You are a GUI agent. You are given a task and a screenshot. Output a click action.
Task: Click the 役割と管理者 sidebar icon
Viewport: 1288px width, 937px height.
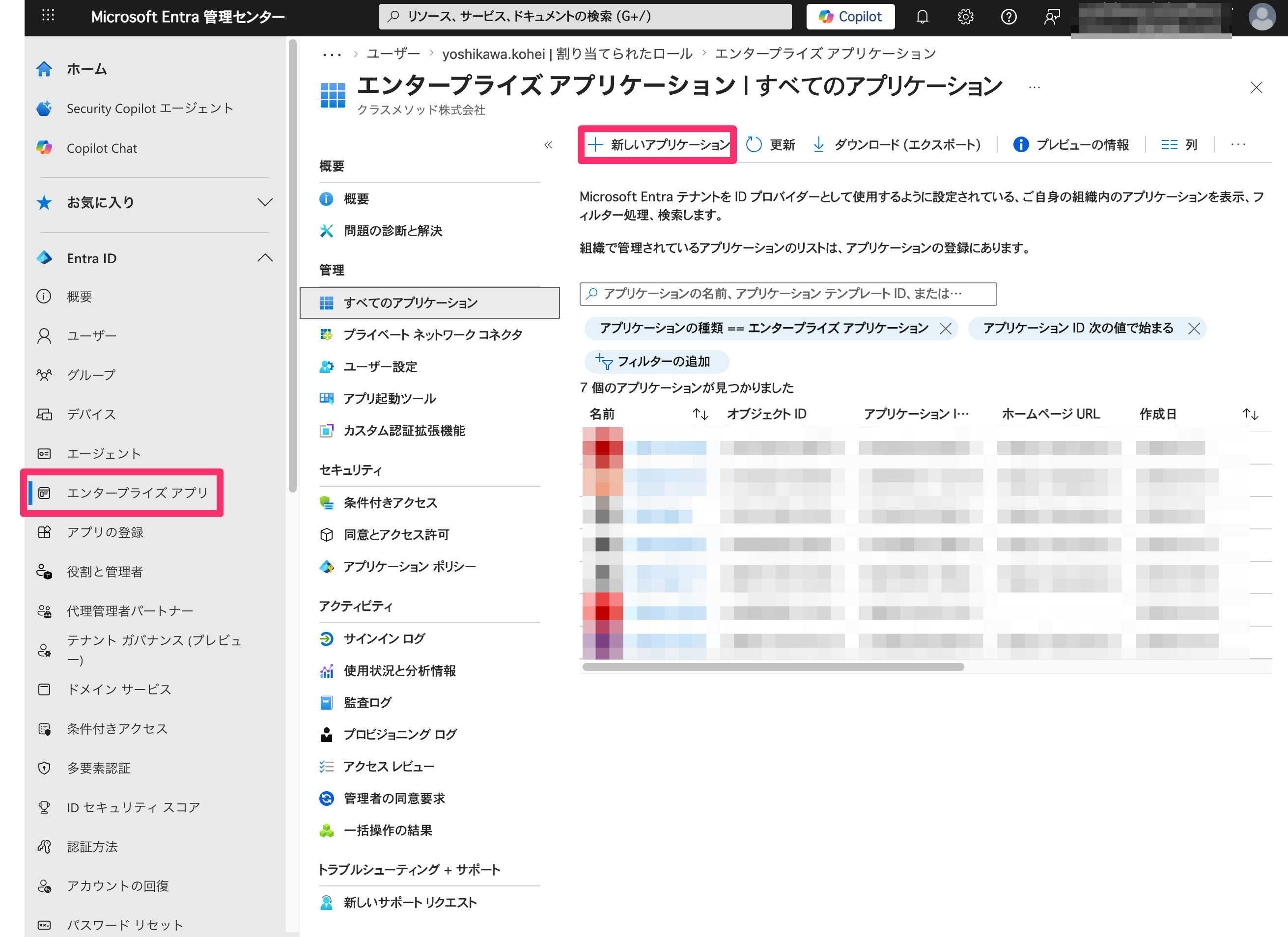click(x=44, y=571)
